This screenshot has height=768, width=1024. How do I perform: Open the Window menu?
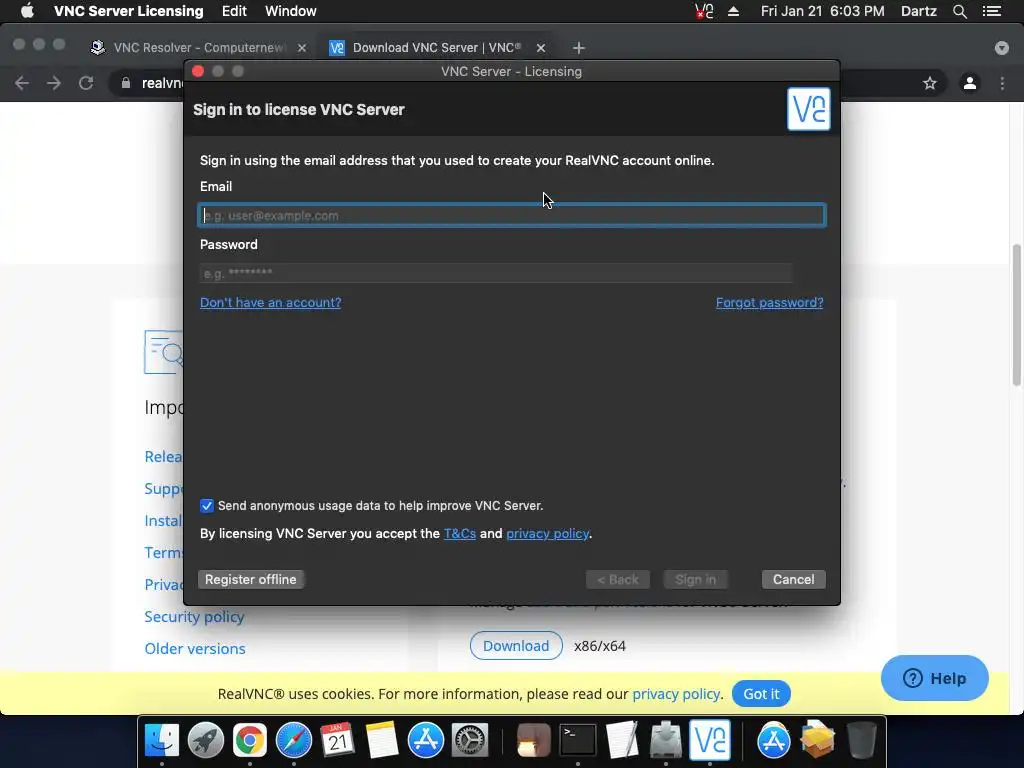pos(291,11)
